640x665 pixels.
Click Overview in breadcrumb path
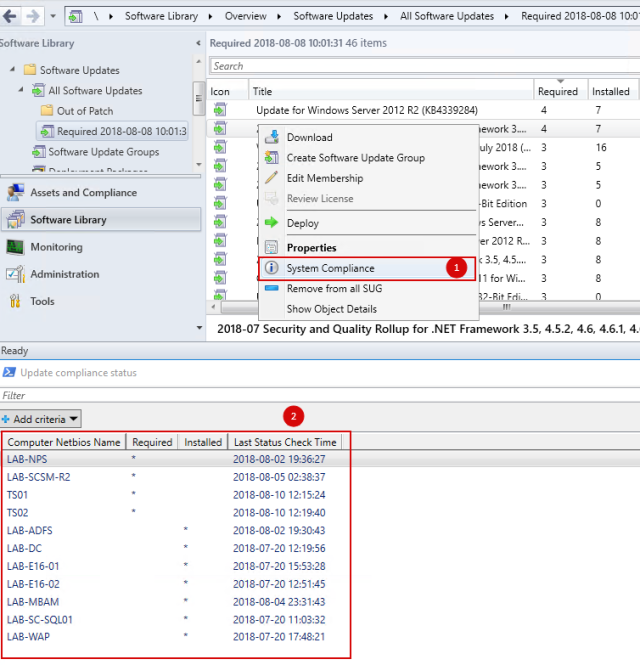click(x=246, y=16)
